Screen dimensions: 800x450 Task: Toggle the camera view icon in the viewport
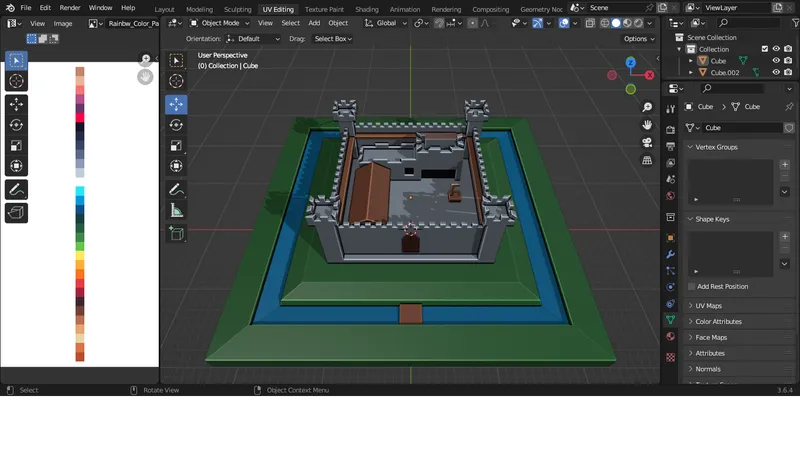[647, 143]
